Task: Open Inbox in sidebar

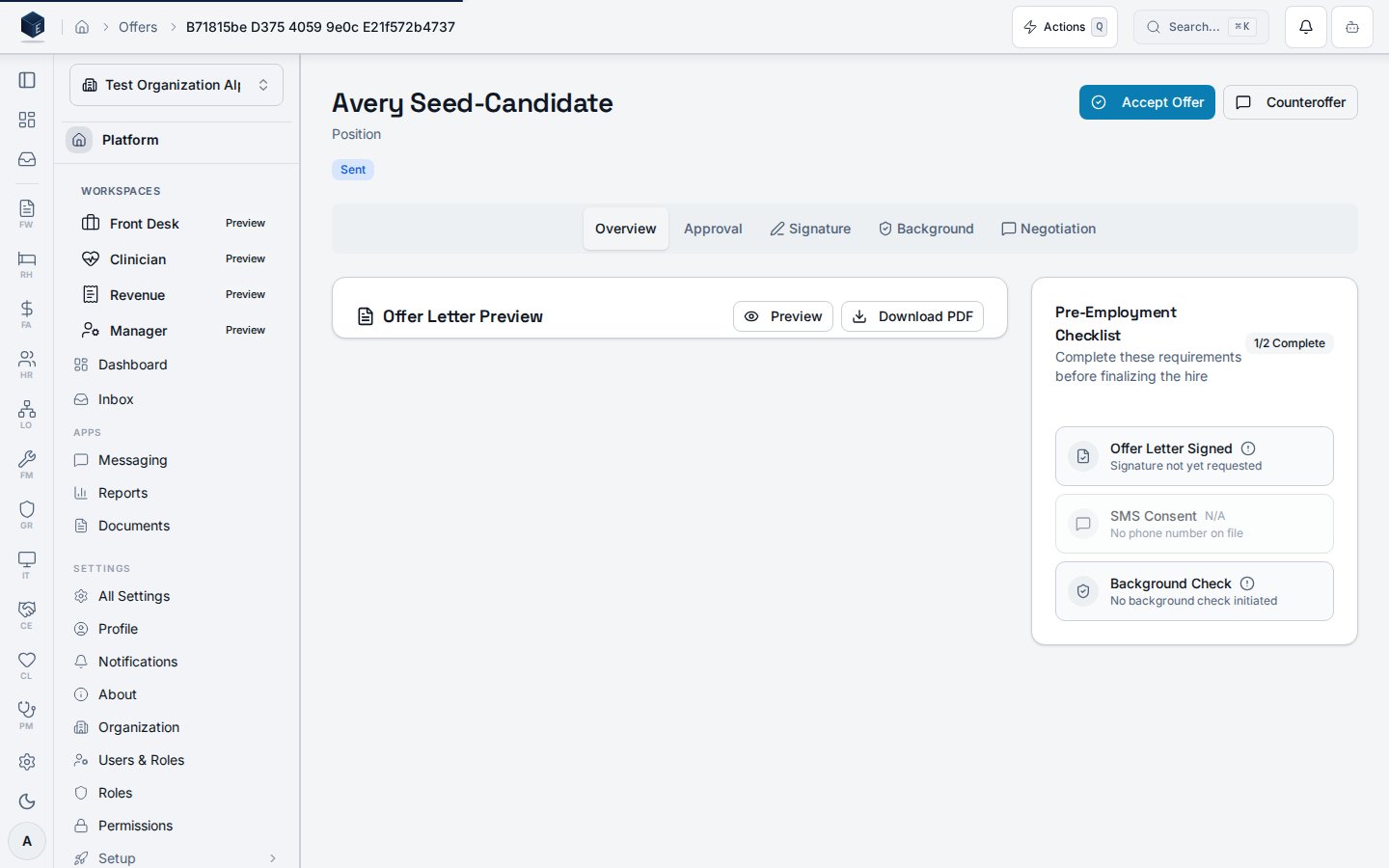Action: [x=175, y=399]
